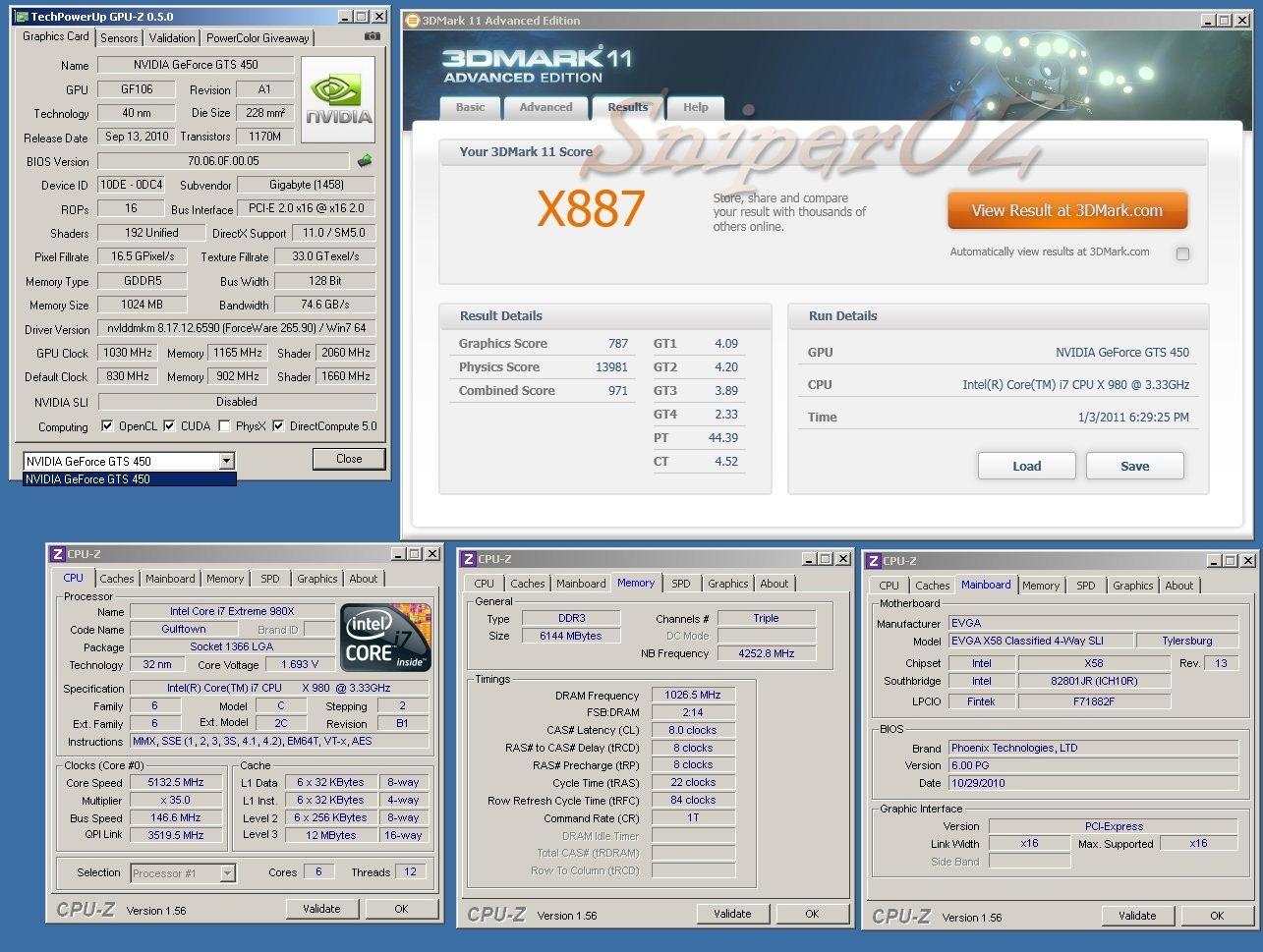Viewport: 1263px width, 952px height.
Task: Open Memory tab in the CPU-Z Mainboard window
Action: 1040,586
